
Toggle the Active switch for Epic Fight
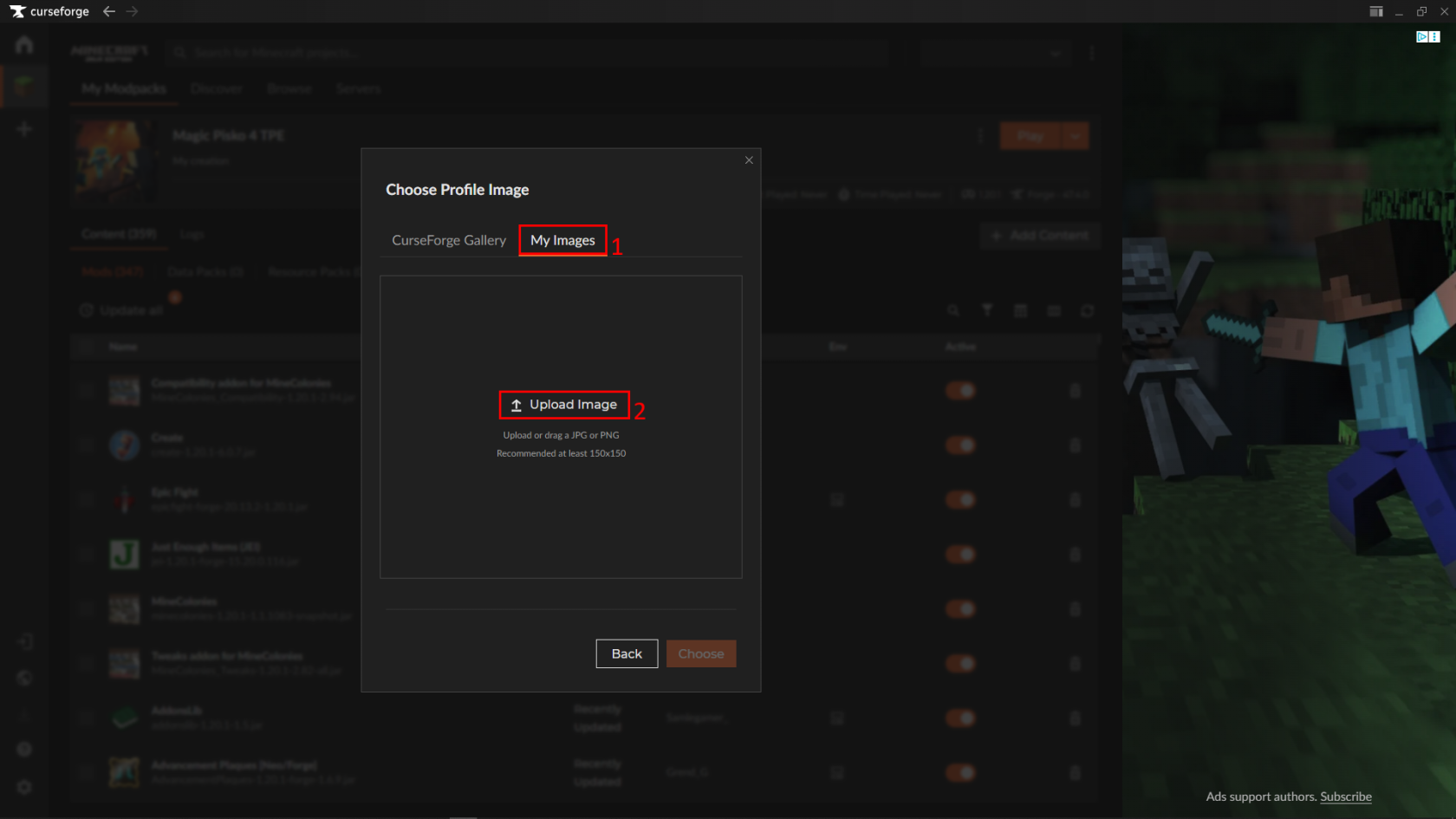tap(960, 499)
